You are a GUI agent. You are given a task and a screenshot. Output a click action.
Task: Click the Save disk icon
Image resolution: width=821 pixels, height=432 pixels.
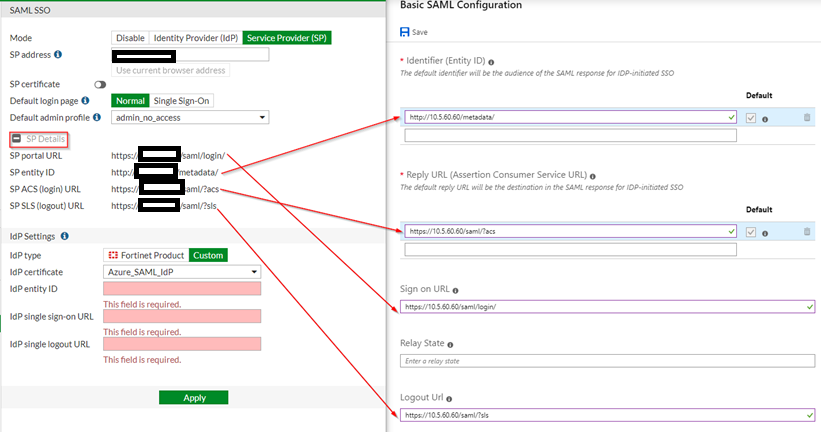pos(404,32)
